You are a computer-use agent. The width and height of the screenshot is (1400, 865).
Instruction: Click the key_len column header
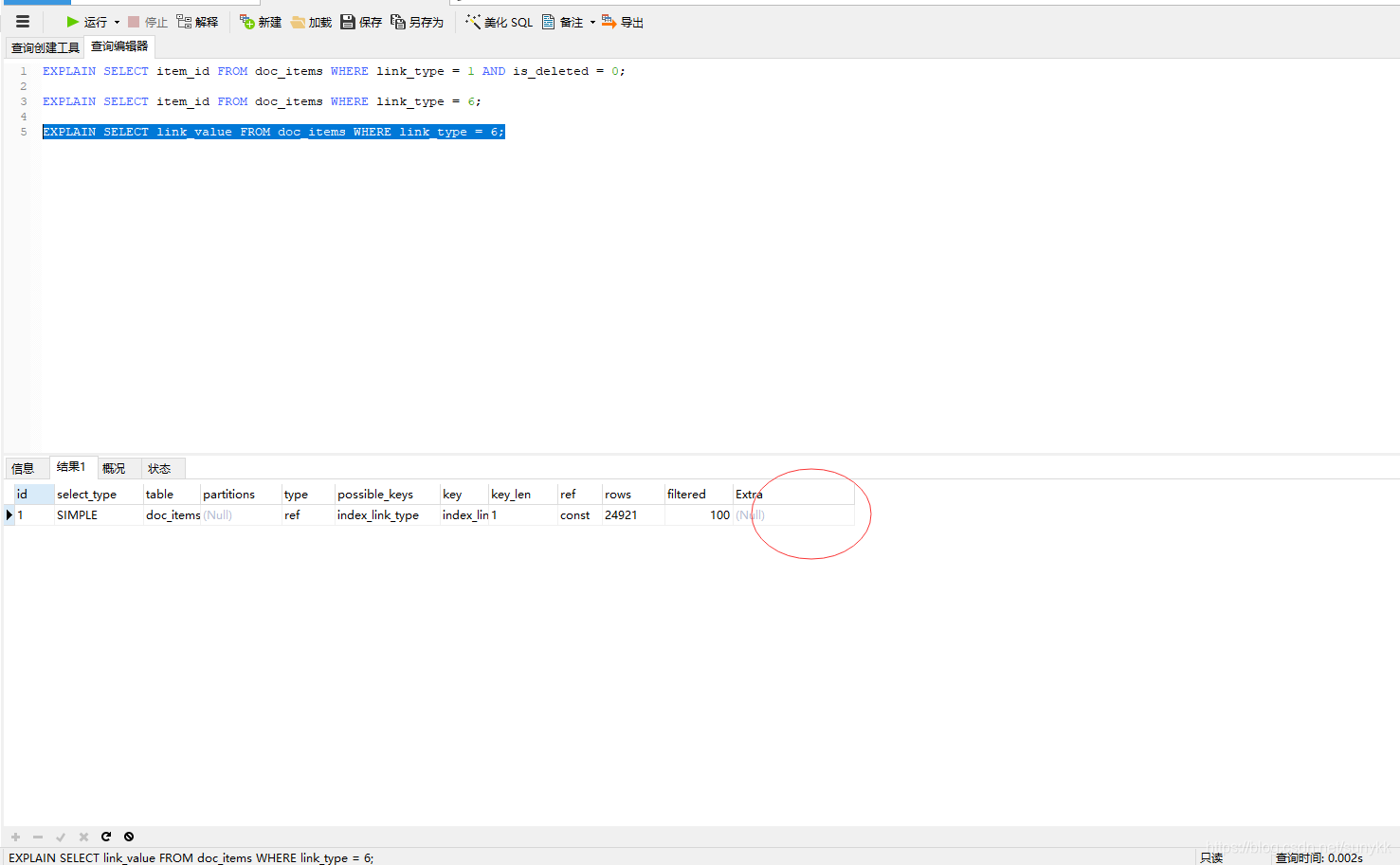pyautogui.click(x=523, y=495)
